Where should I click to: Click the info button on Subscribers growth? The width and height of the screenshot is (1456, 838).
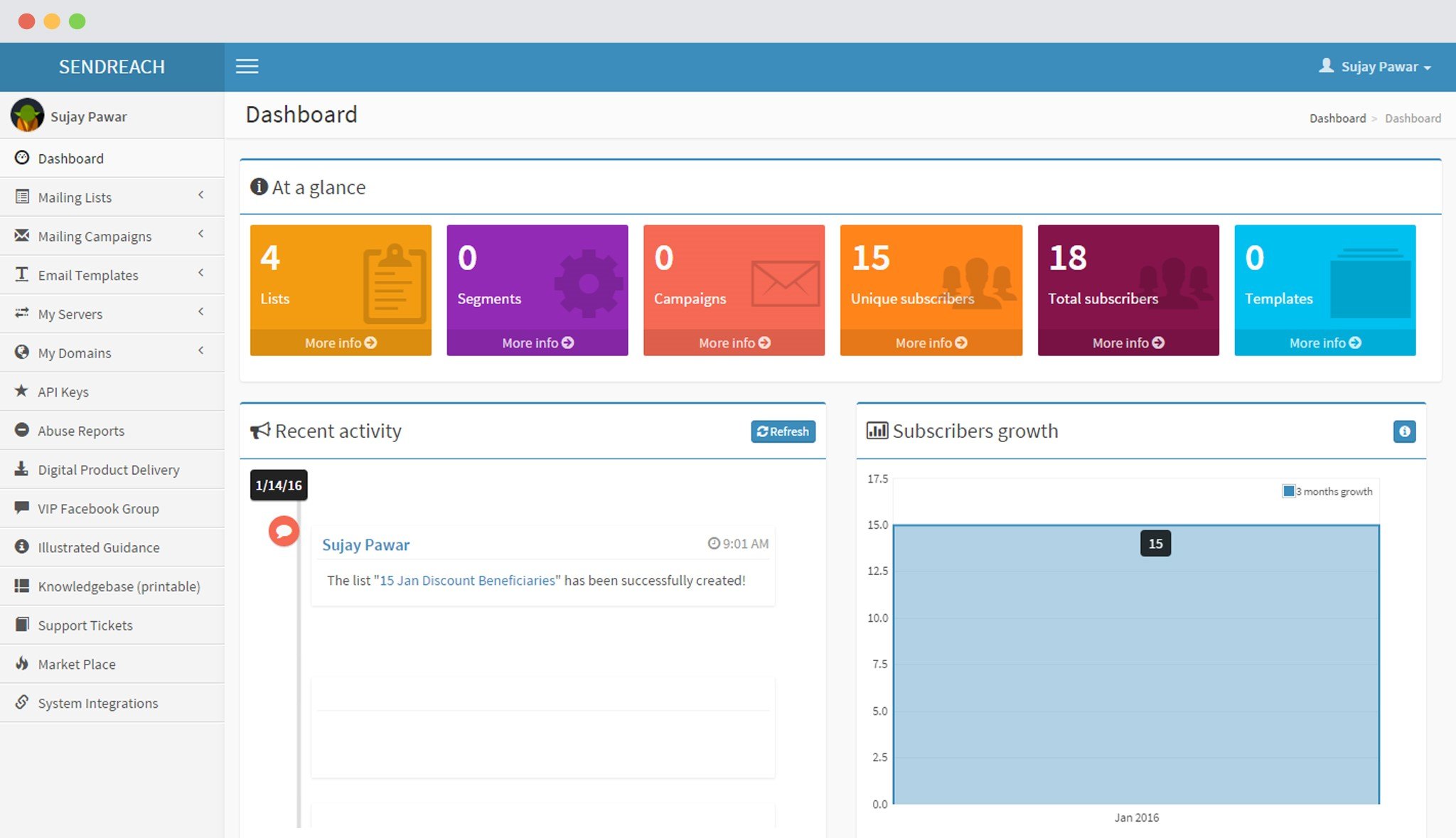(1405, 432)
